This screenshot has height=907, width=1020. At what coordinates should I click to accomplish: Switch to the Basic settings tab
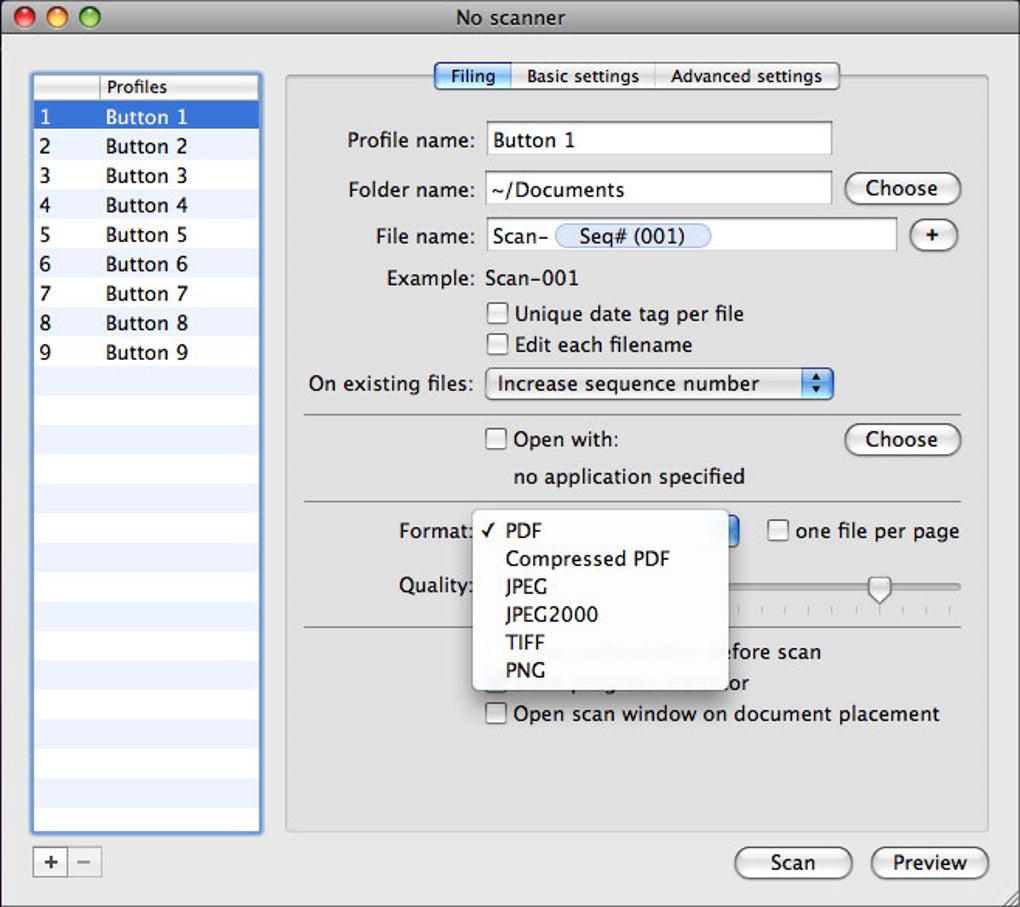point(582,76)
